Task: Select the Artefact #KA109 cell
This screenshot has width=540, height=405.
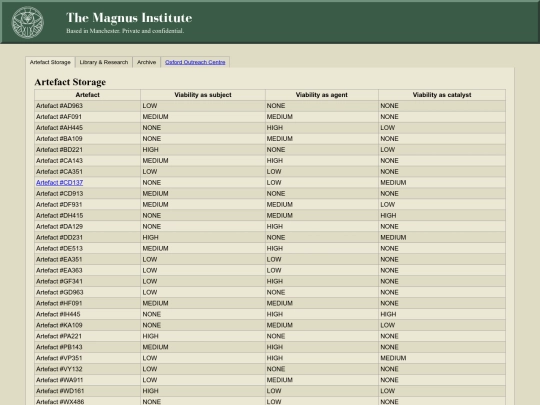Action: (x=87, y=325)
